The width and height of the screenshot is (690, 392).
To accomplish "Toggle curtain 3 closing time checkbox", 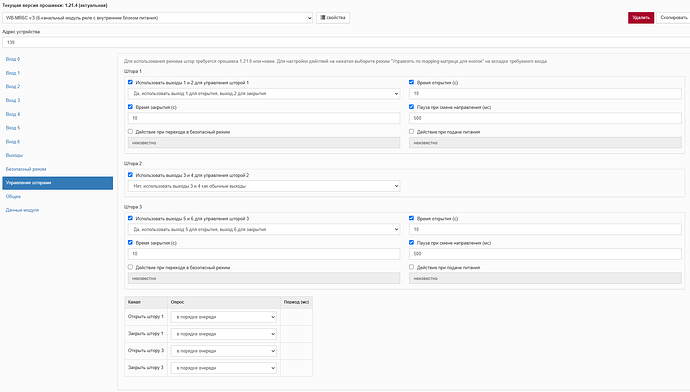I will 130,242.
